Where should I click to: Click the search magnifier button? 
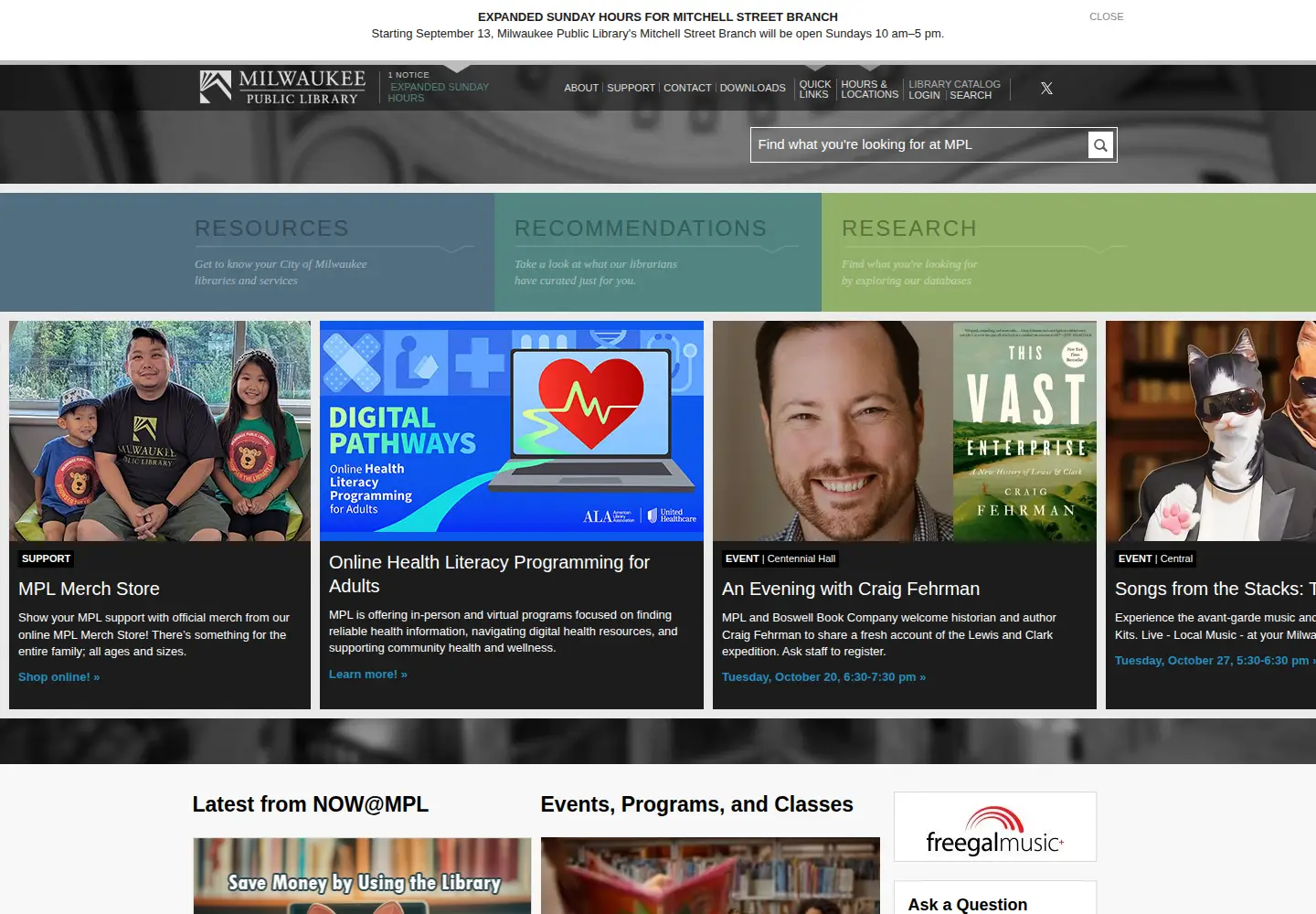[x=1100, y=145]
